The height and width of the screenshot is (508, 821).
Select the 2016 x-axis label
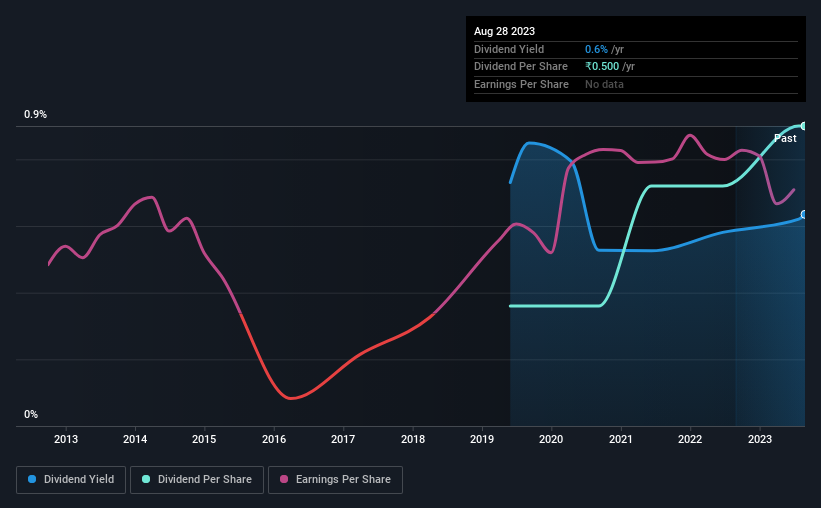coord(274,439)
